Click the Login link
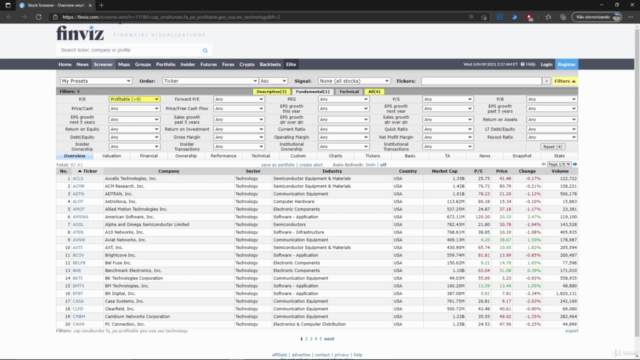 pos(546,64)
